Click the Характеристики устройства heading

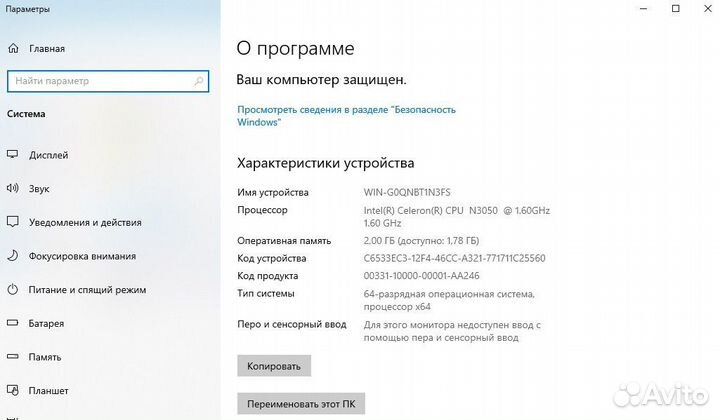tap(326, 163)
